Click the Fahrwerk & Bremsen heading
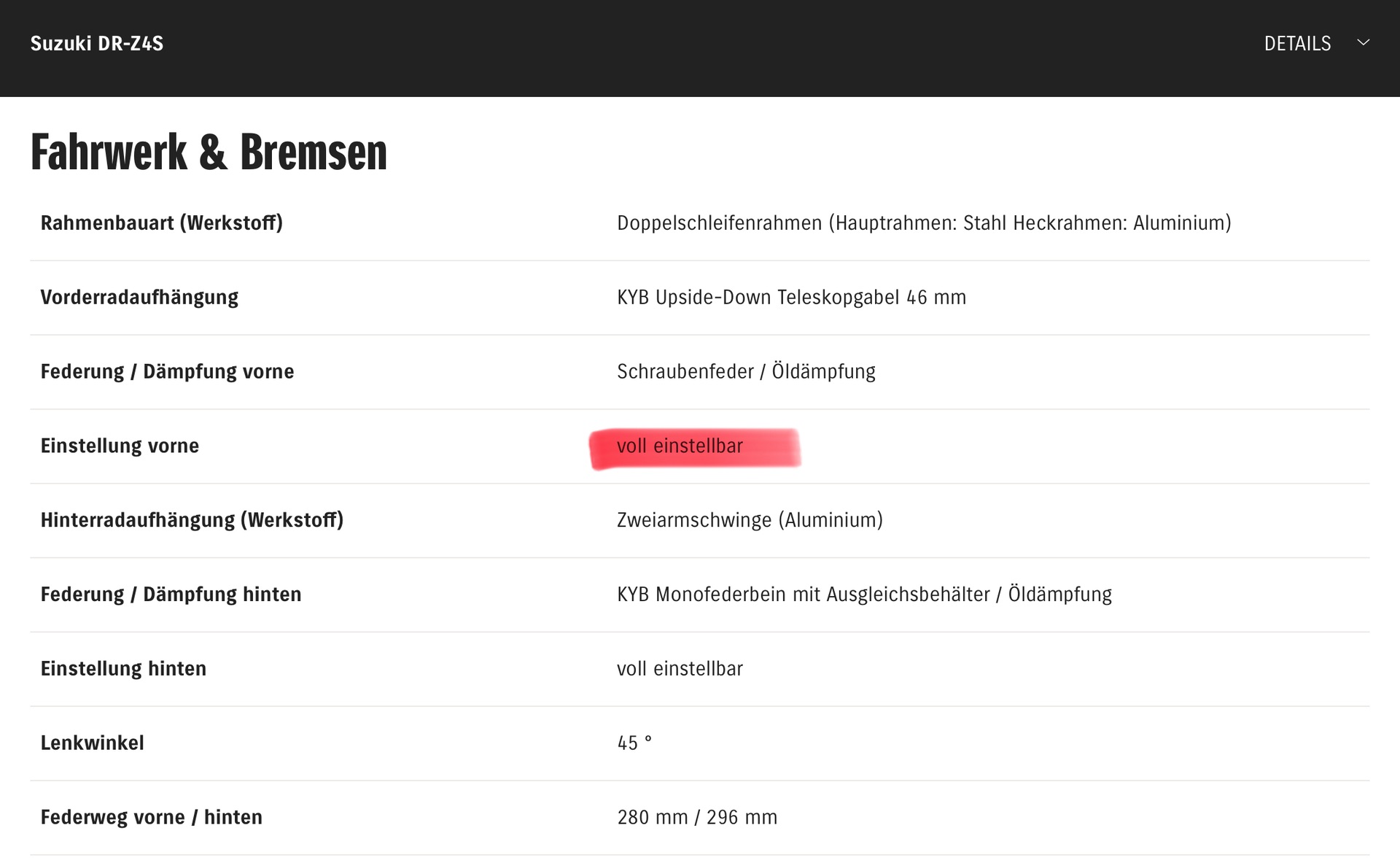Viewport: 1400px width, 863px height. pyautogui.click(x=209, y=152)
